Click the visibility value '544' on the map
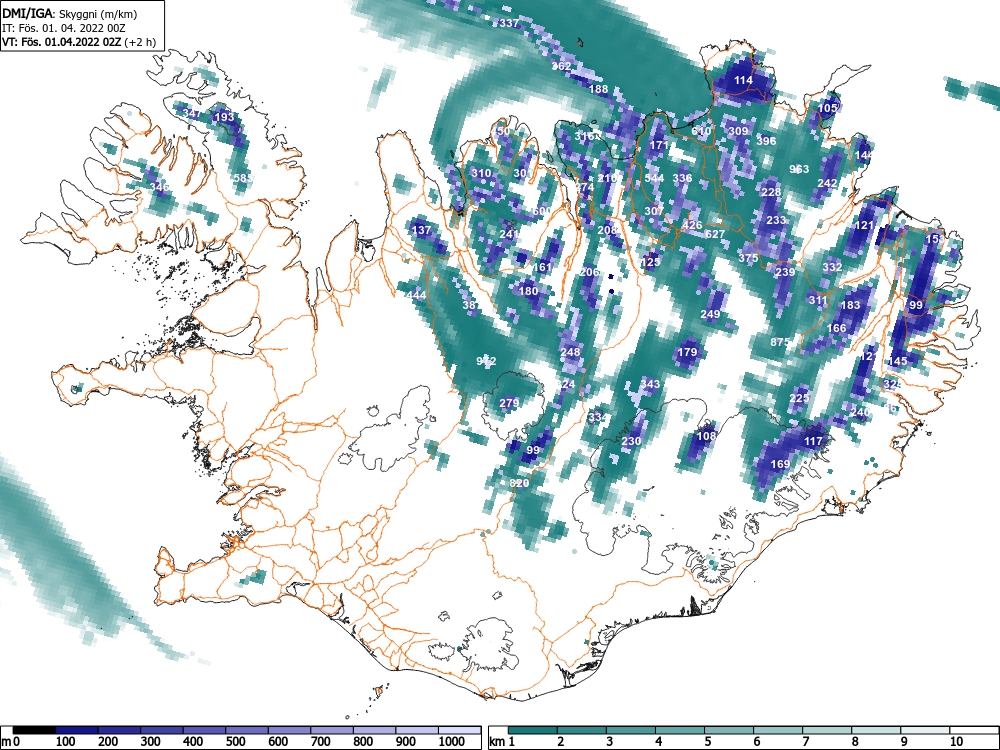Viewport: 1000px width, 750px height. point(654,178)
